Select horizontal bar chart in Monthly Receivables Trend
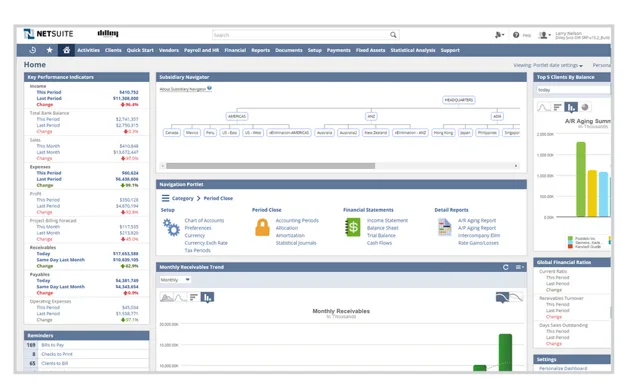This screenshot has width=628, height=389. tap(194, 297)
